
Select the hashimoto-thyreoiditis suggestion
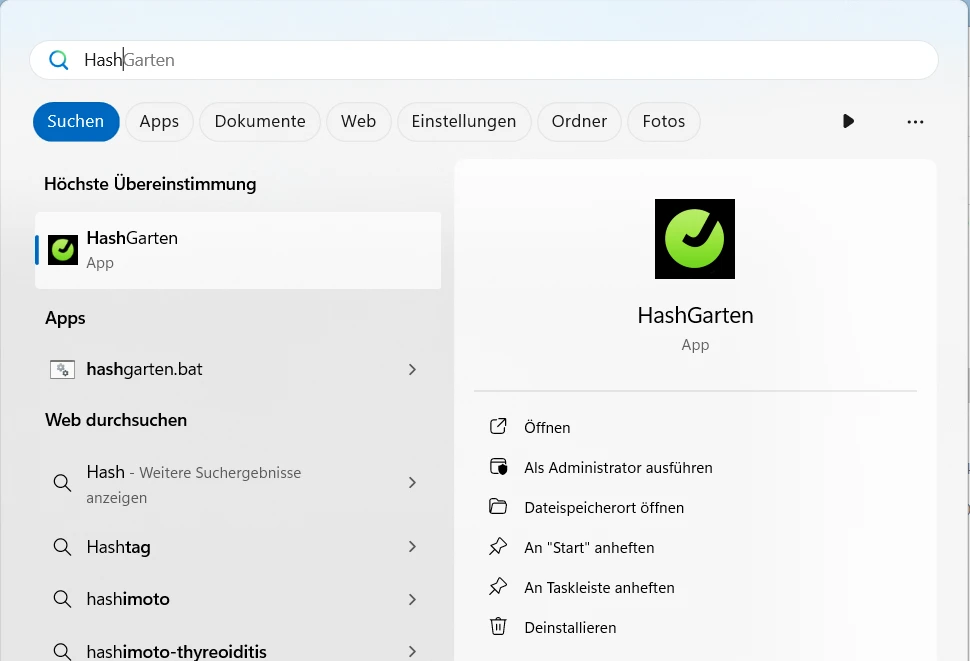point(238,651)
